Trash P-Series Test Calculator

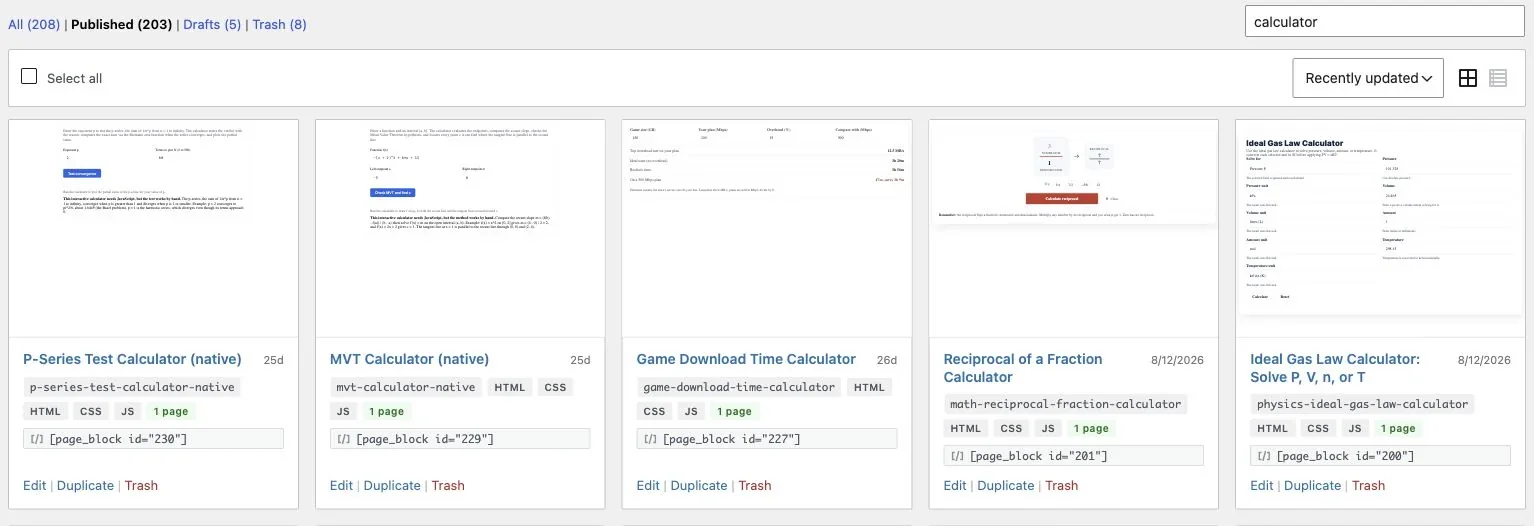141,485
